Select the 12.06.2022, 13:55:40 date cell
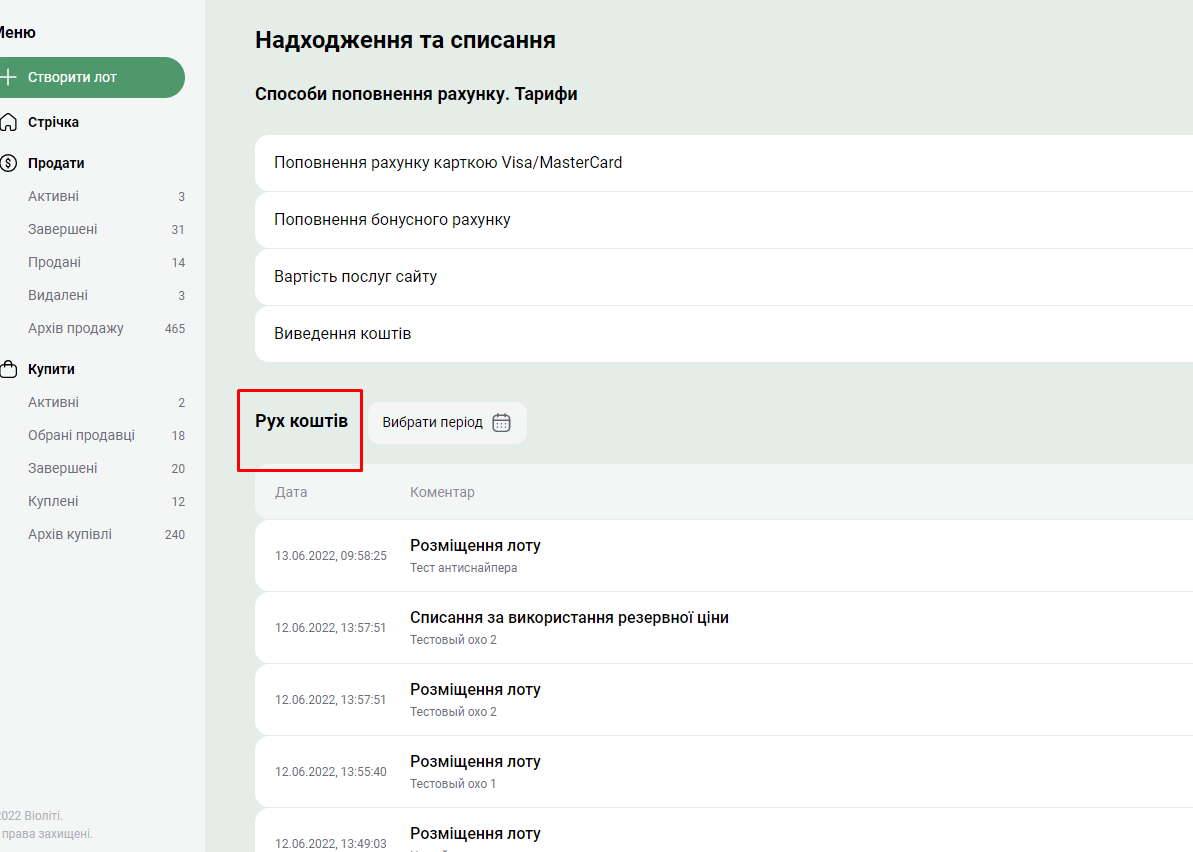Viewport: 1193px width, 852px height. (x=331, y=772)
